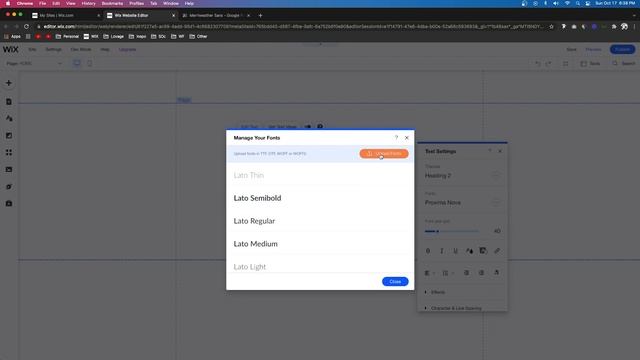Select the Lato Regular font row
The image size is (640, 360).
pyautogui.click(x=320, y=221)
